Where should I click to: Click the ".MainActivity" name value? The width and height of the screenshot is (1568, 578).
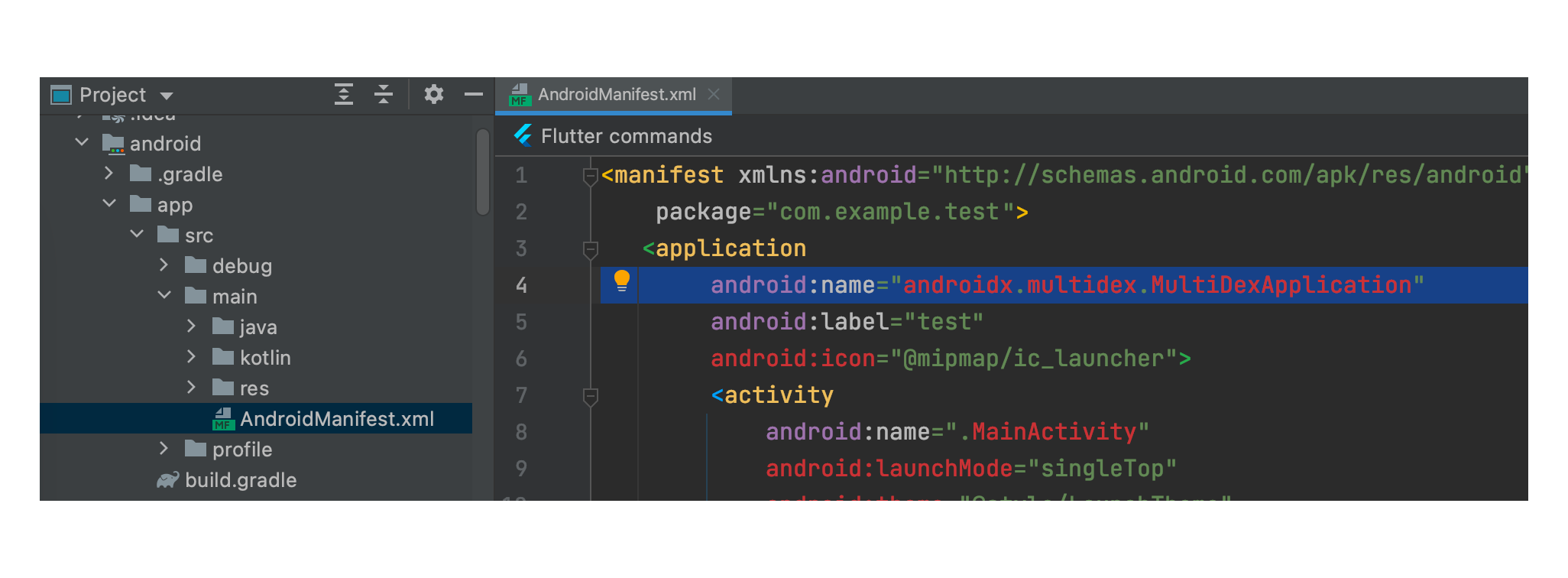(1047, 432)
